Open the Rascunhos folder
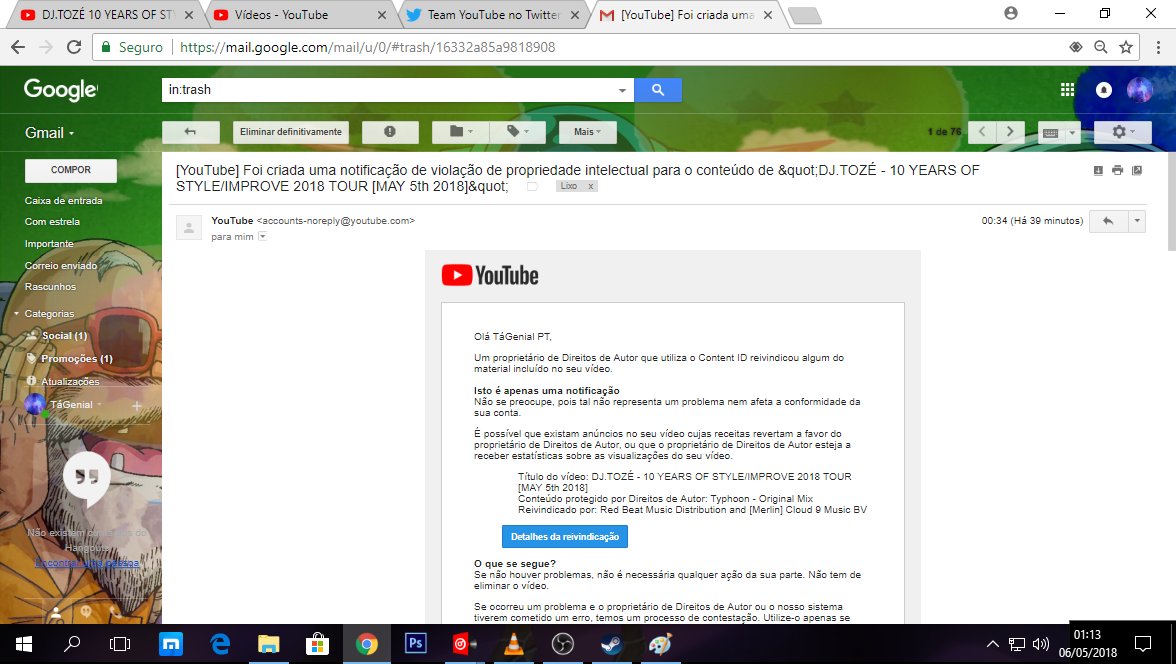The width and height of the screenshot is (1176, 664). 50,287
